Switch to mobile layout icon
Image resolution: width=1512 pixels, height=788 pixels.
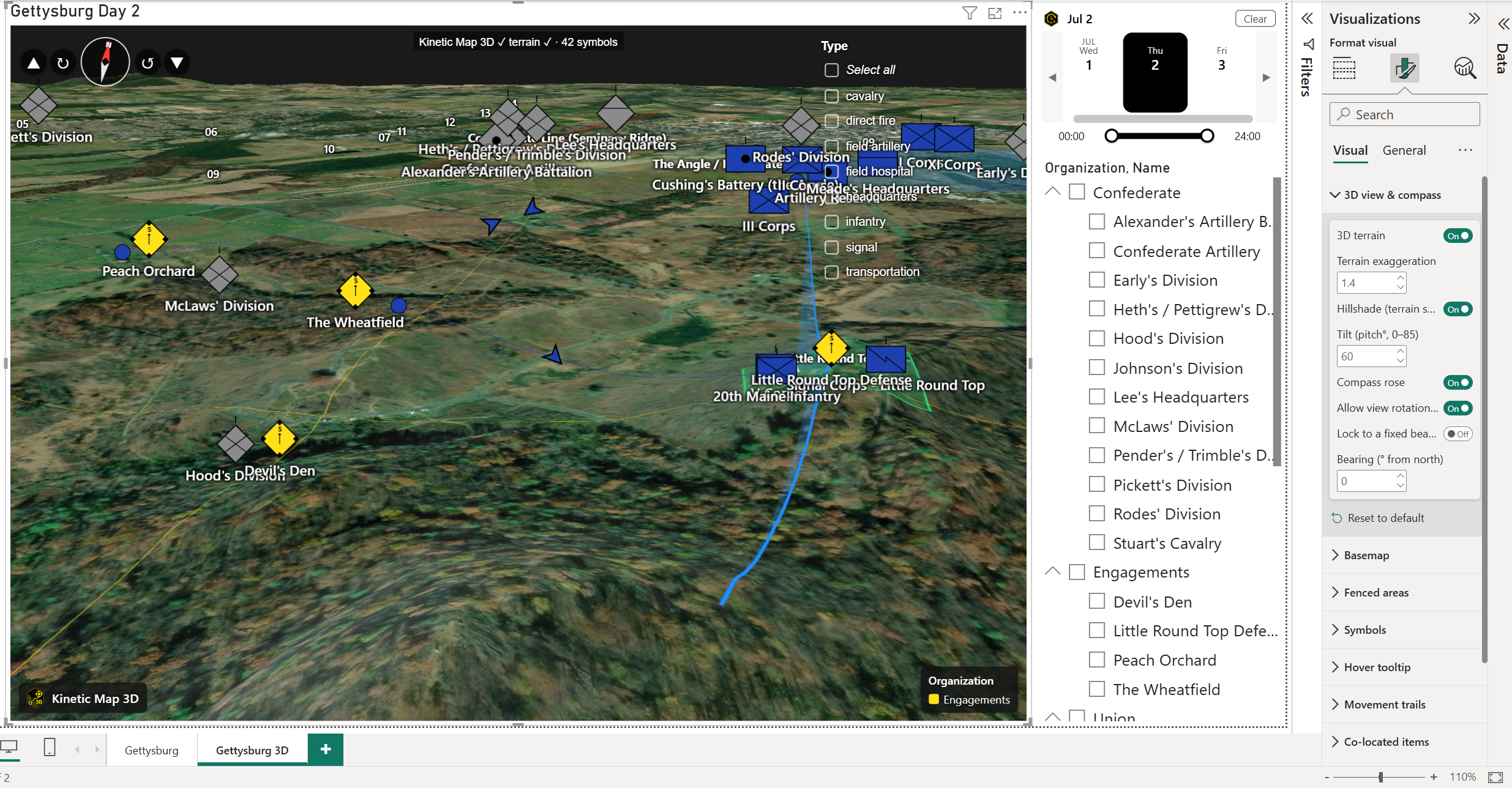click(50, 748)
